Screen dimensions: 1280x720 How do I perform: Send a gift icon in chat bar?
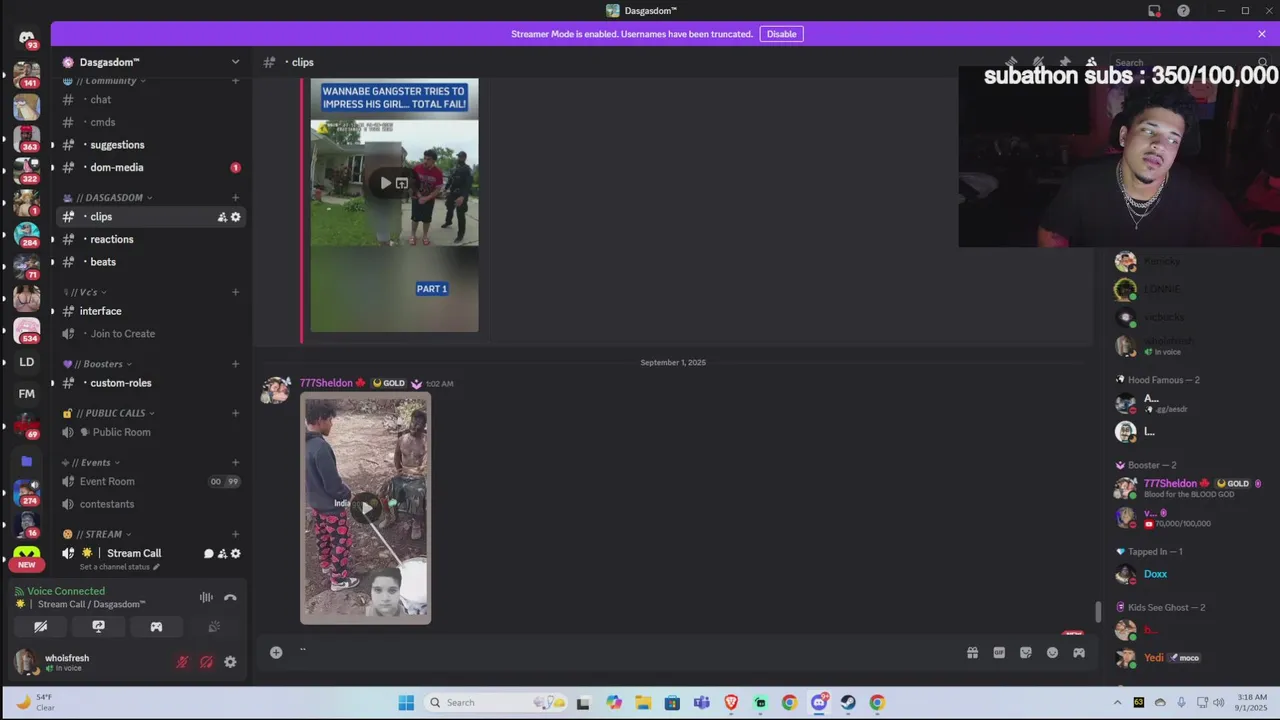click(x=972, y=653)
